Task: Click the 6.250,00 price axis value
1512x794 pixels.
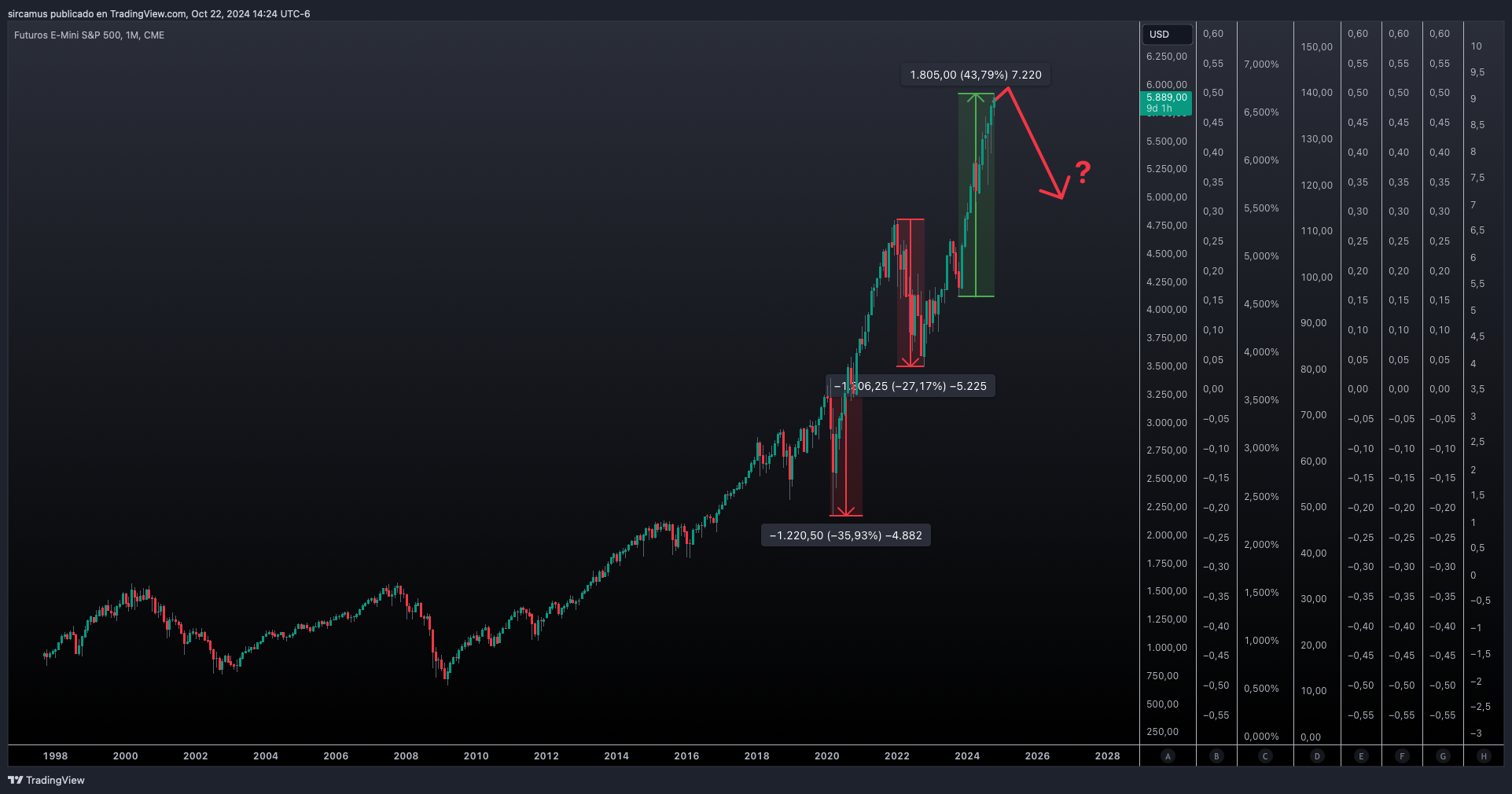Action: (1167, 57)
